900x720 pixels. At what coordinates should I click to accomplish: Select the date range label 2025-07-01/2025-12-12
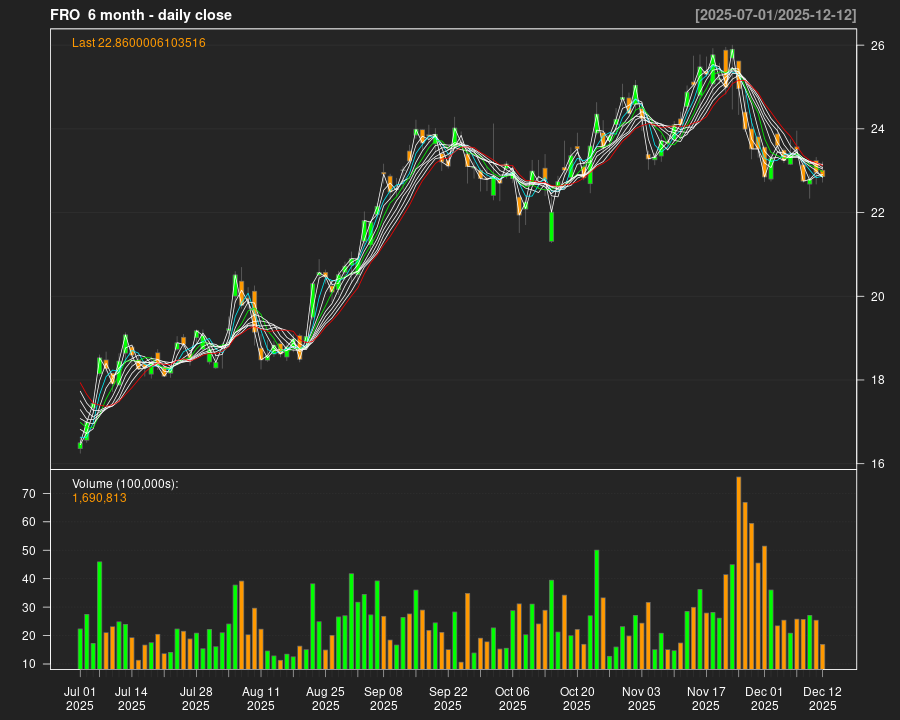point(775,15)
